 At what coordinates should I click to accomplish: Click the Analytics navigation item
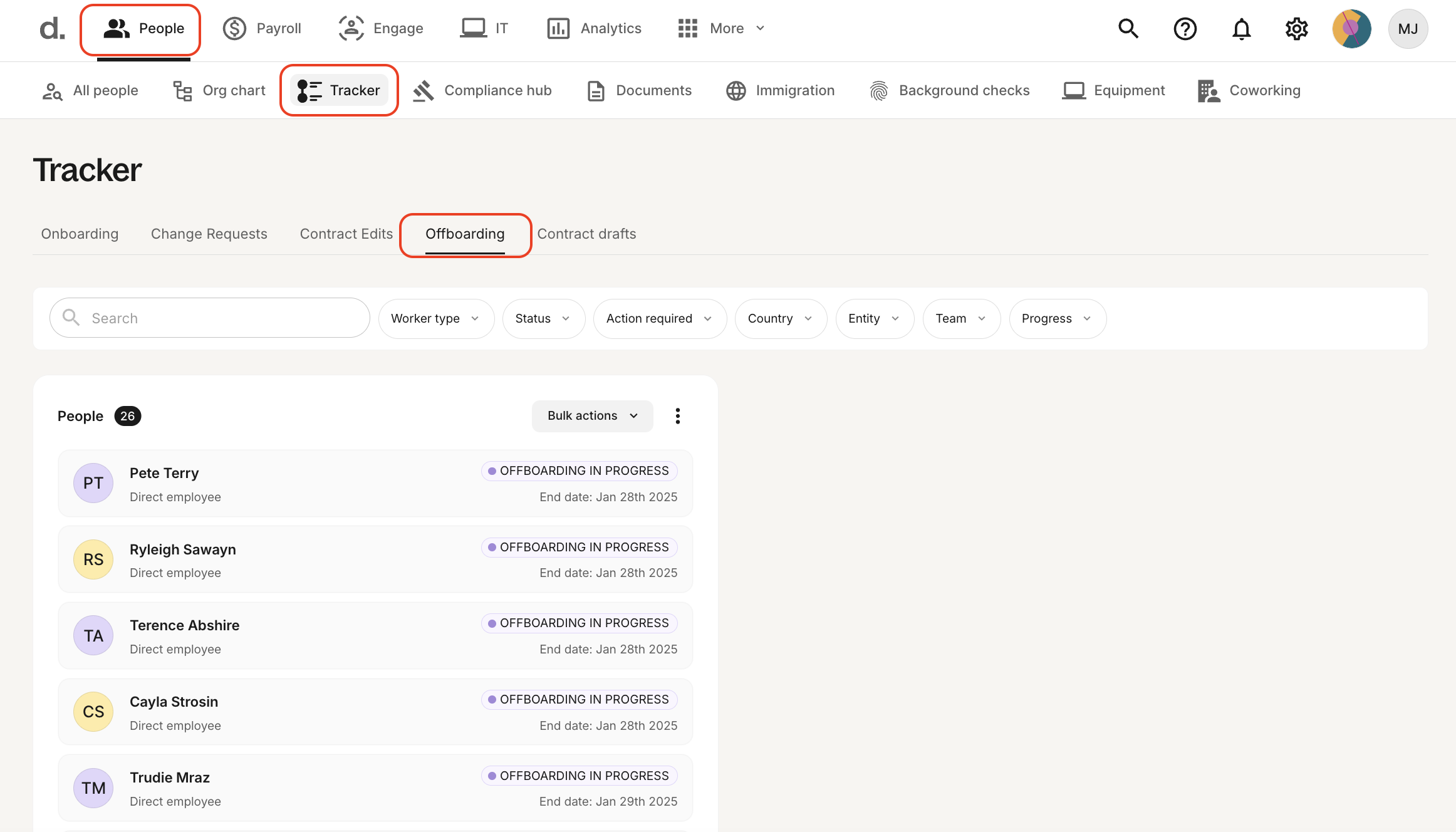coord(593,28)
